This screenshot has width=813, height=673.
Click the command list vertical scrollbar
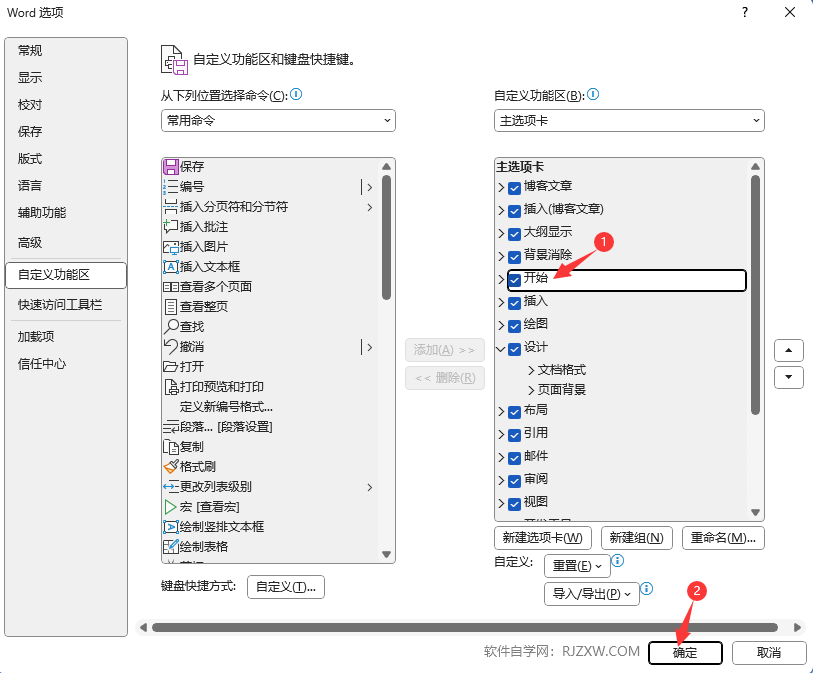coord(386,237)
